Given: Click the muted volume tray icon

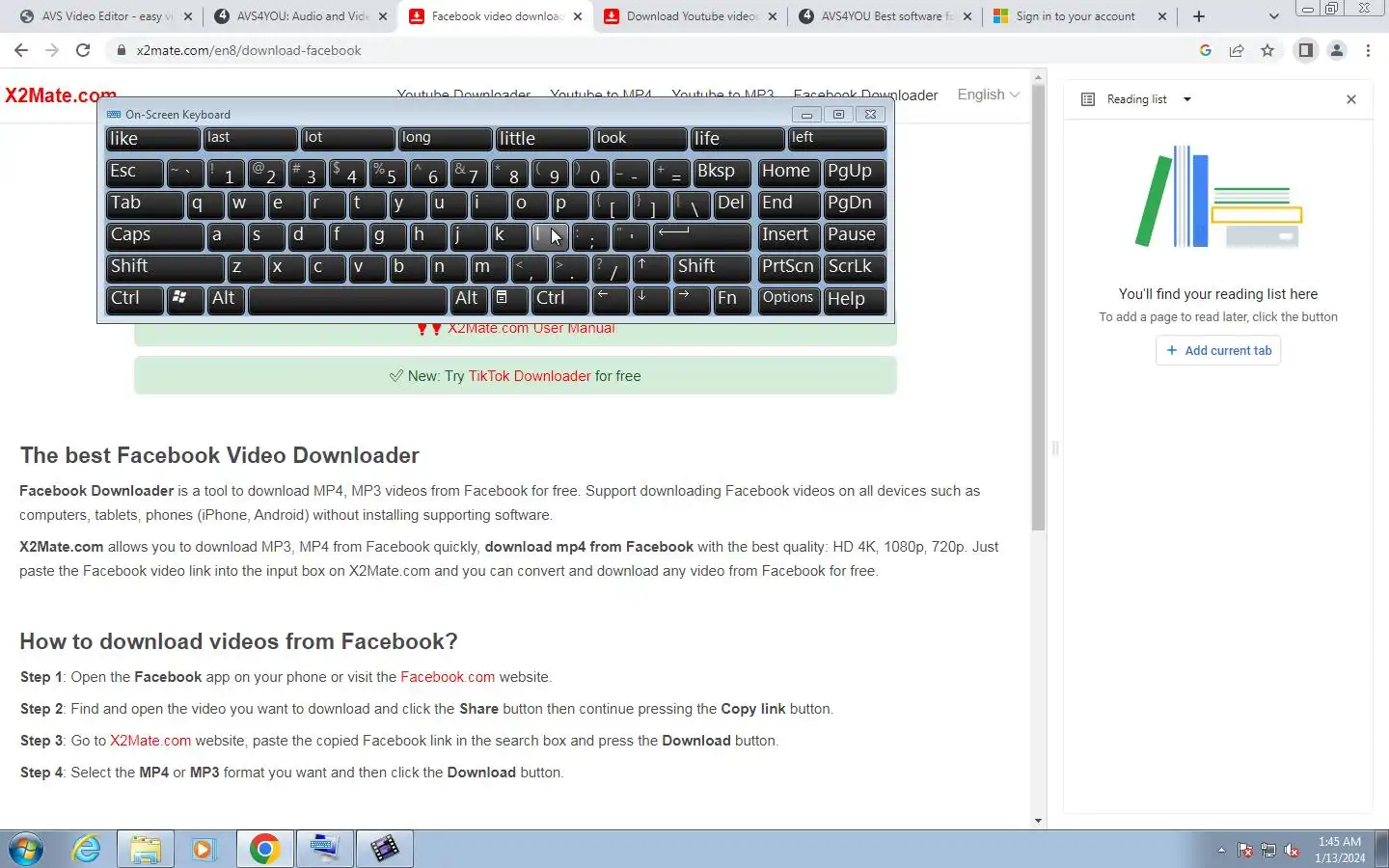Looking at the screenshot, I should click(1292, 851).
